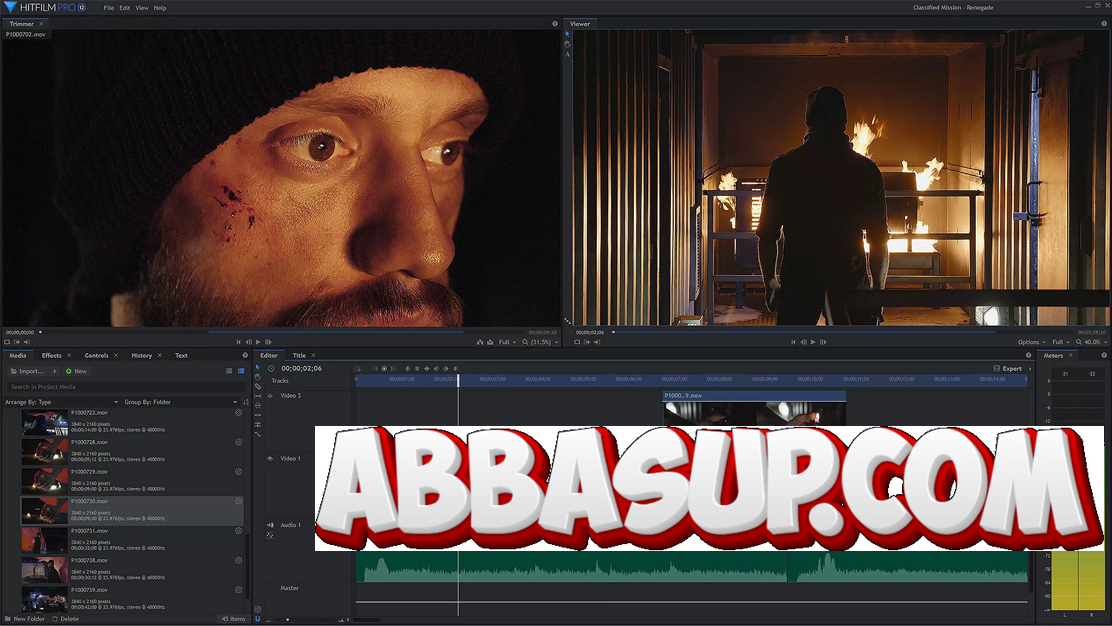Switch to the Effects tab
The image size is (1112, 626).
[51, 355]
